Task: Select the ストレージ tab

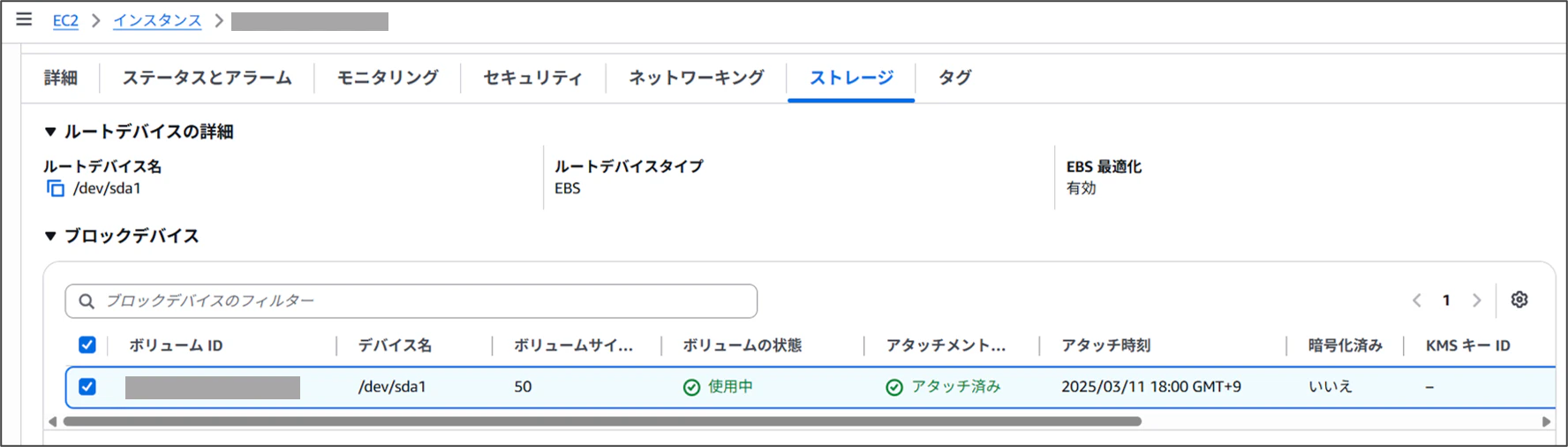Action: 851,78
